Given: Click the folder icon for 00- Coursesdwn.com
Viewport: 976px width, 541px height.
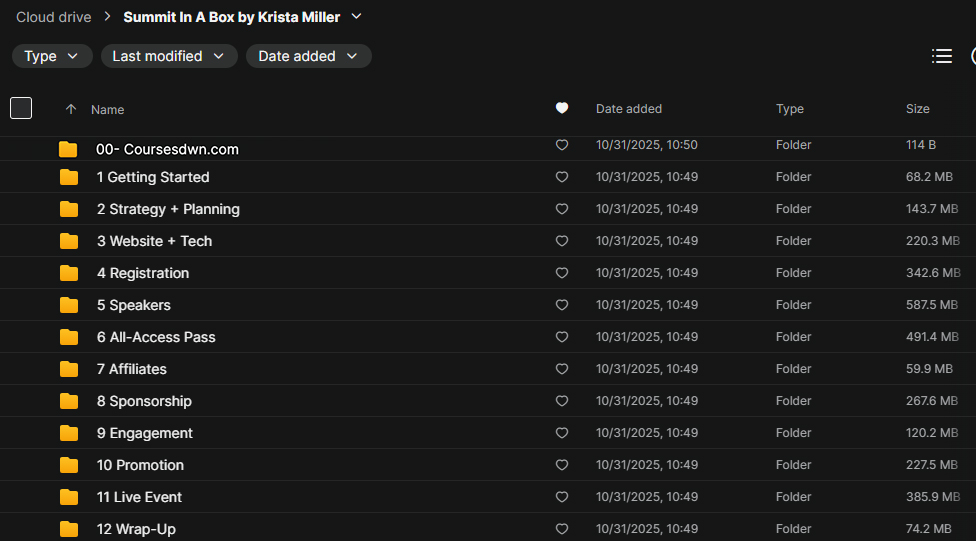Looking at the screenshot, I should [x=68, y=149].
